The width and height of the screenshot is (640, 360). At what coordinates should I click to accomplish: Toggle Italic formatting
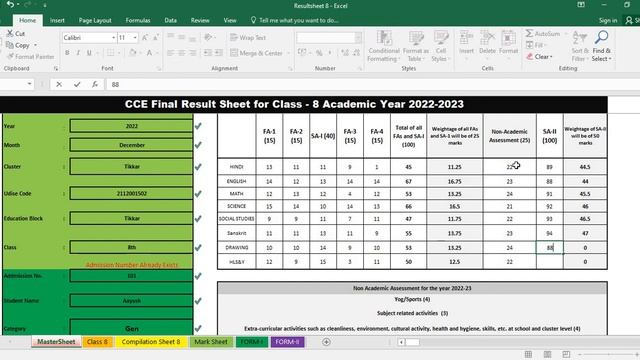coord(78,53)
